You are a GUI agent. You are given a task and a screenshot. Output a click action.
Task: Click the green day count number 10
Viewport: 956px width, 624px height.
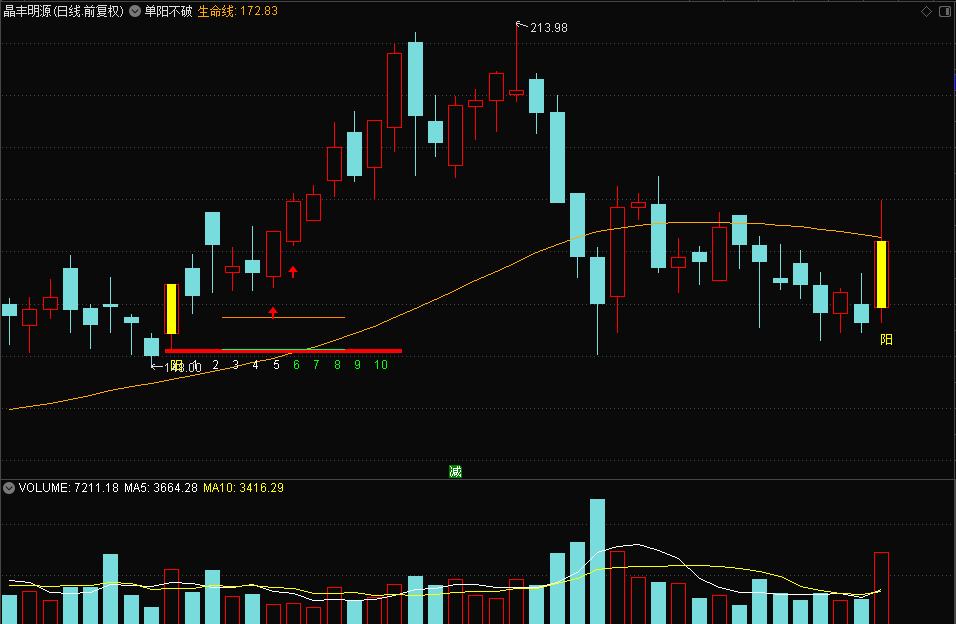[x=380, y=365]
